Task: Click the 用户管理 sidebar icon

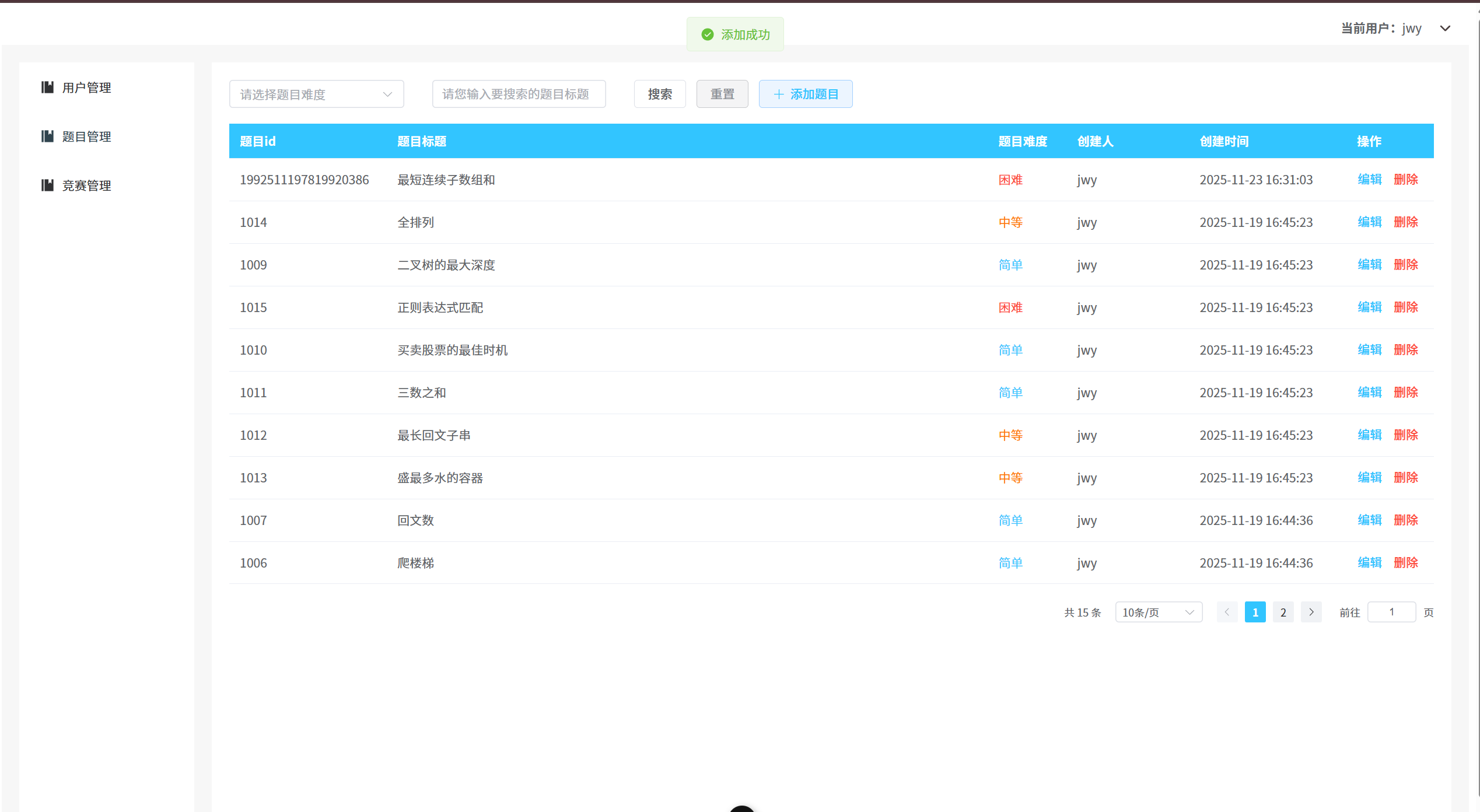Action: click(x=48, y=87)
